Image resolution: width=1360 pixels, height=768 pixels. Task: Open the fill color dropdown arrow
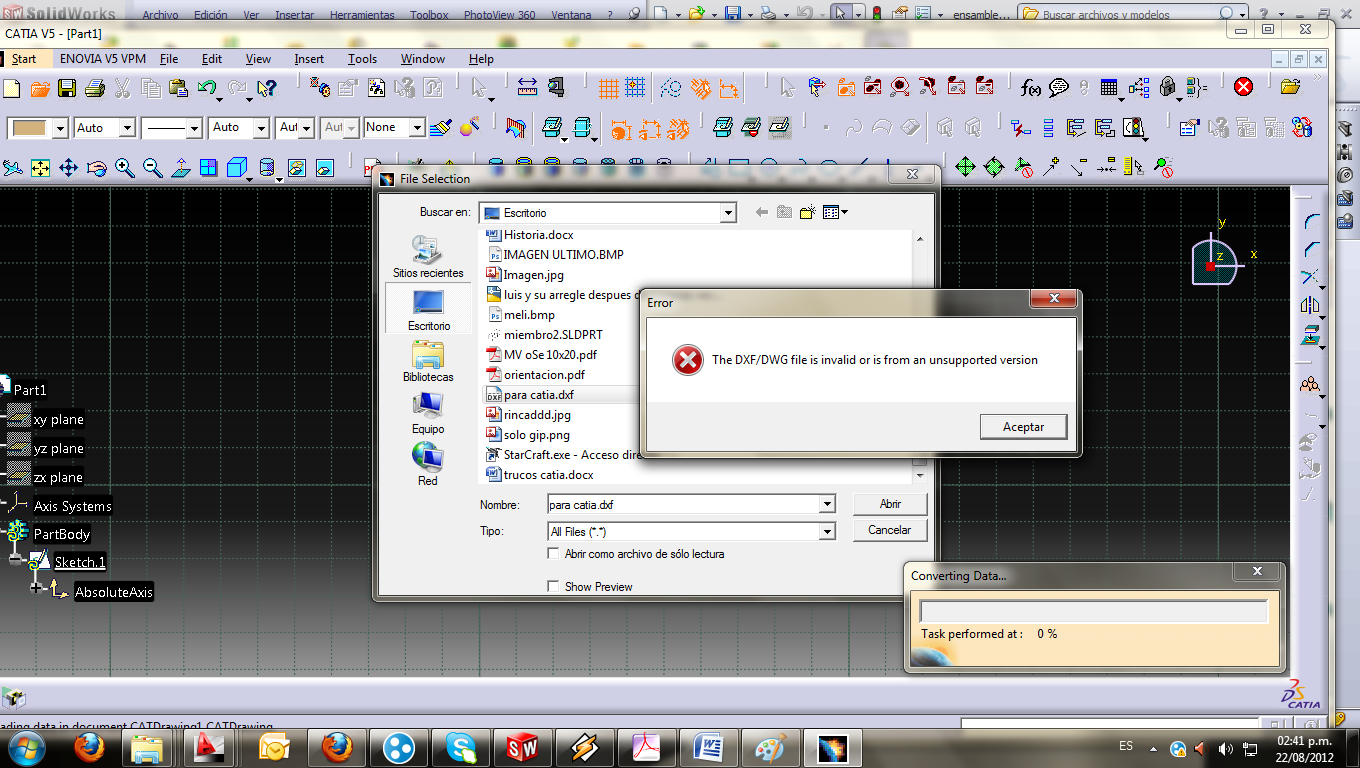point(60,128)
